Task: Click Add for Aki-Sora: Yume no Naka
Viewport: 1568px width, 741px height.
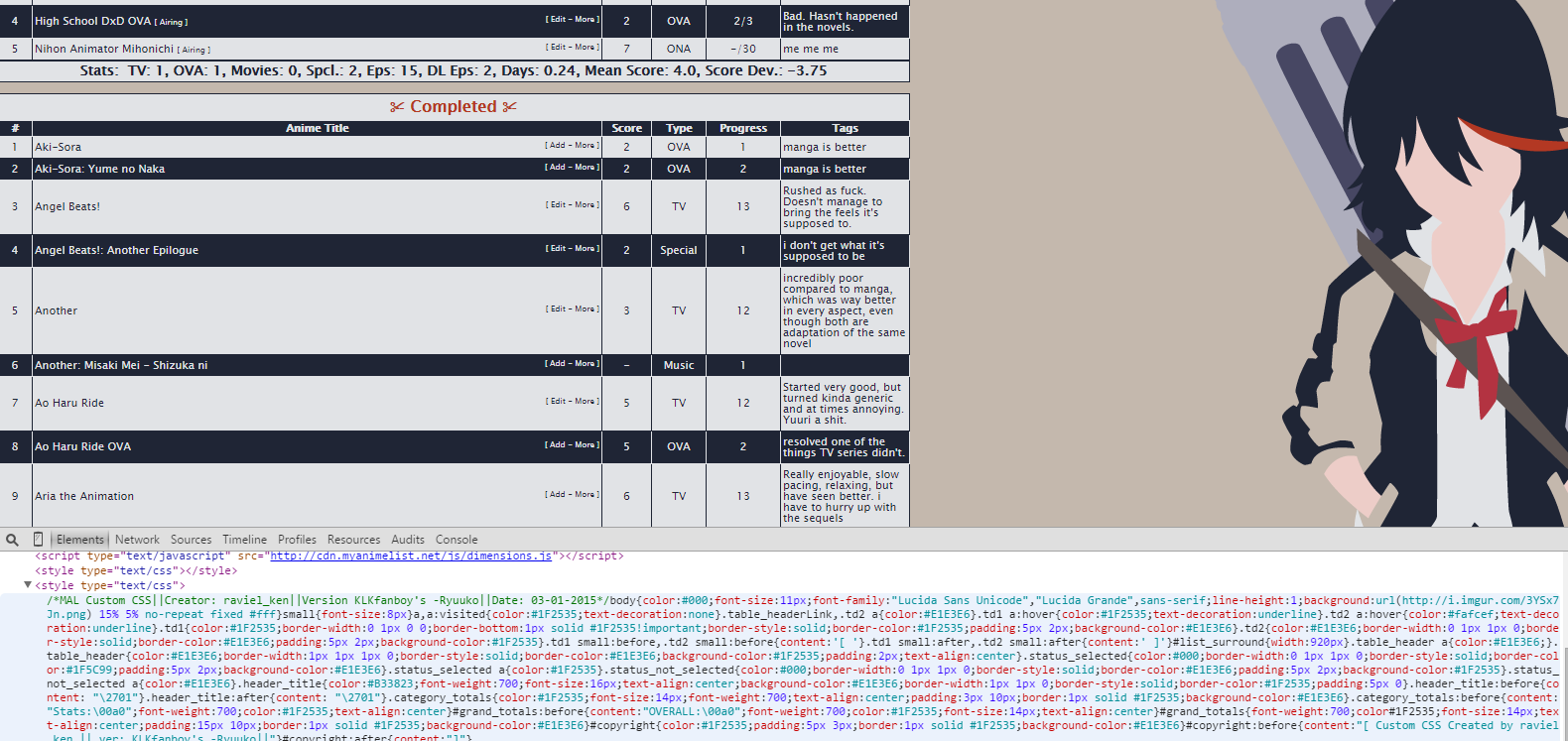Action: coord(557,168)
